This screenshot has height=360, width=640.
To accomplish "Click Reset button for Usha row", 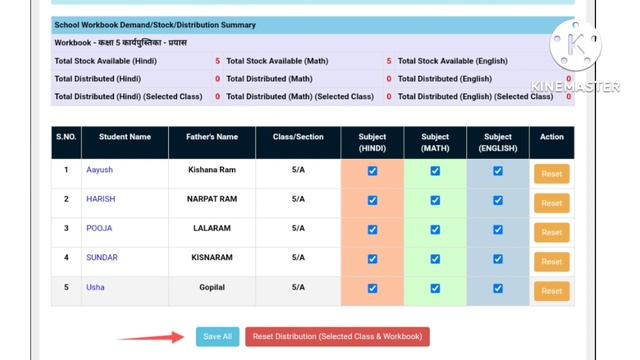I will pos(551,291).
